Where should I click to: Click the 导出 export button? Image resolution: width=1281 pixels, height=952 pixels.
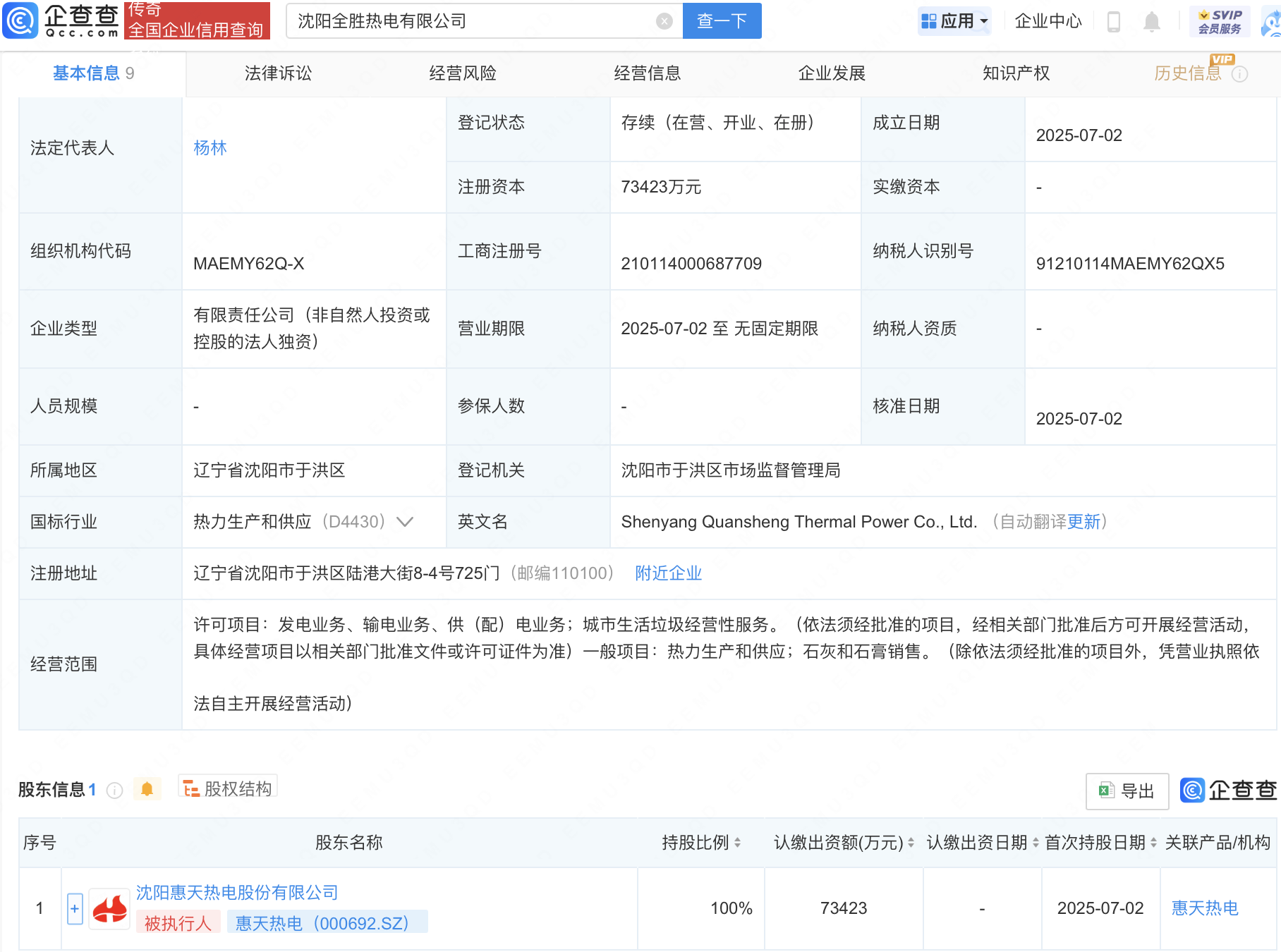(1127, 791)
